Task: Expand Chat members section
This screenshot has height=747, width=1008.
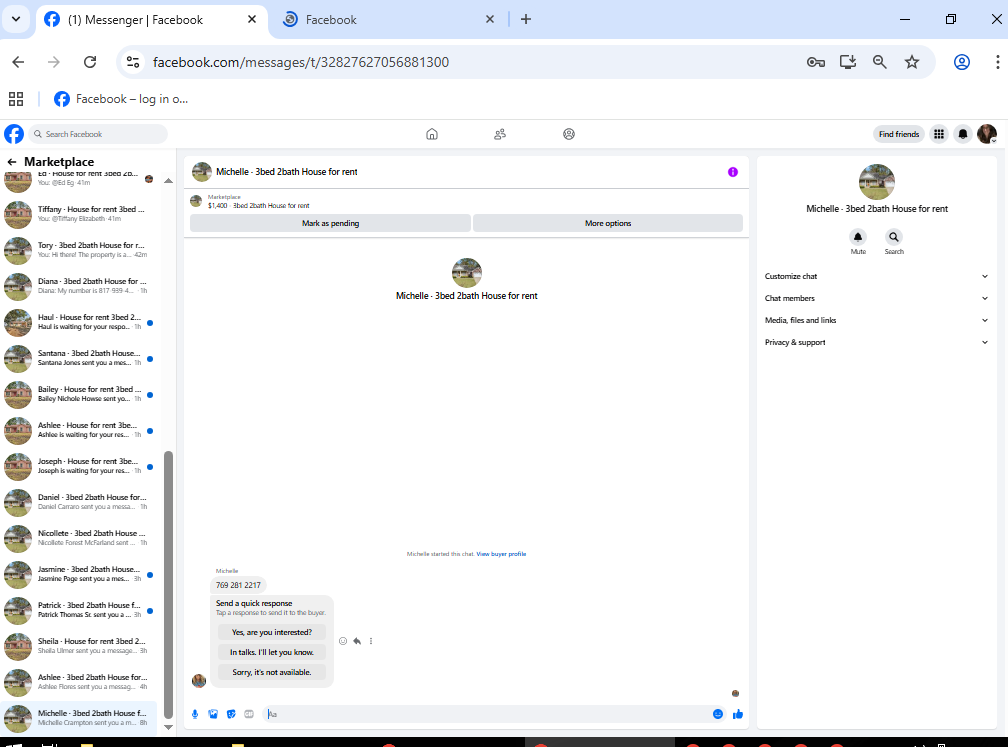Action: click(876, 298)
